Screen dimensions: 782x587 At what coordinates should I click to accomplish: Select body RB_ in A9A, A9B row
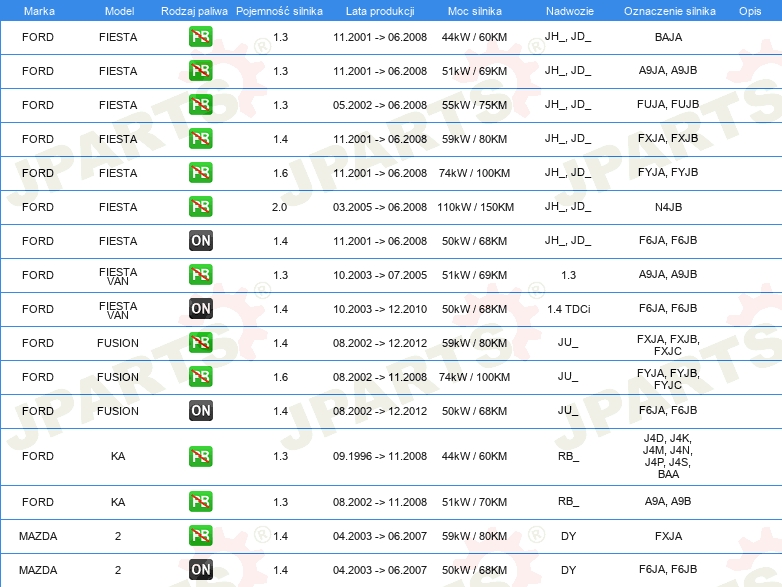[x=569, y=501]
